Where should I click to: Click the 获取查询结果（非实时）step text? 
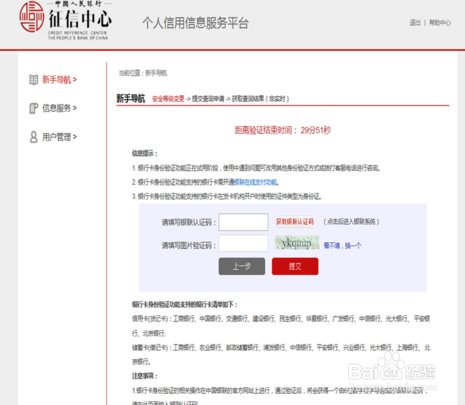click(x=260, y=99)
